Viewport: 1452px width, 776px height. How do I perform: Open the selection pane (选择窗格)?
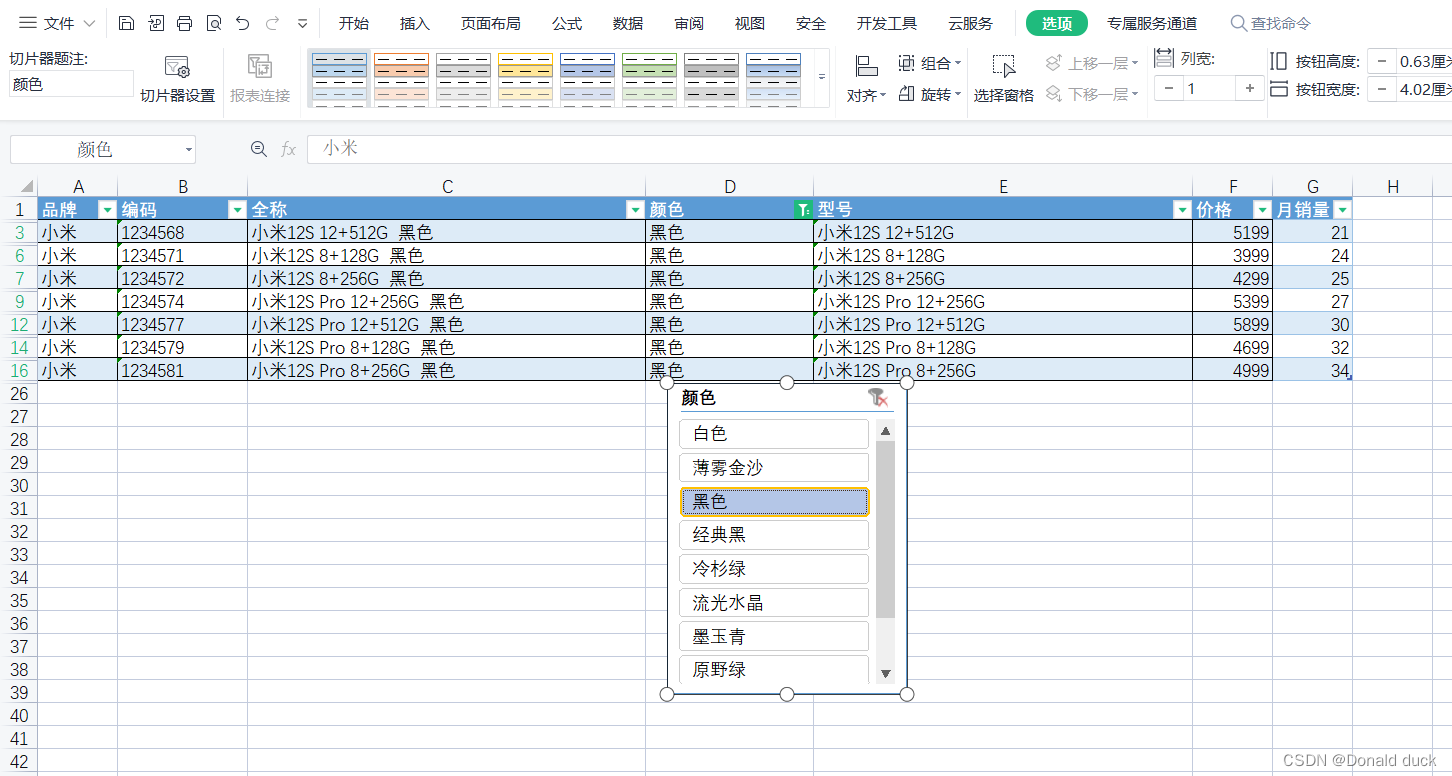1003,79
